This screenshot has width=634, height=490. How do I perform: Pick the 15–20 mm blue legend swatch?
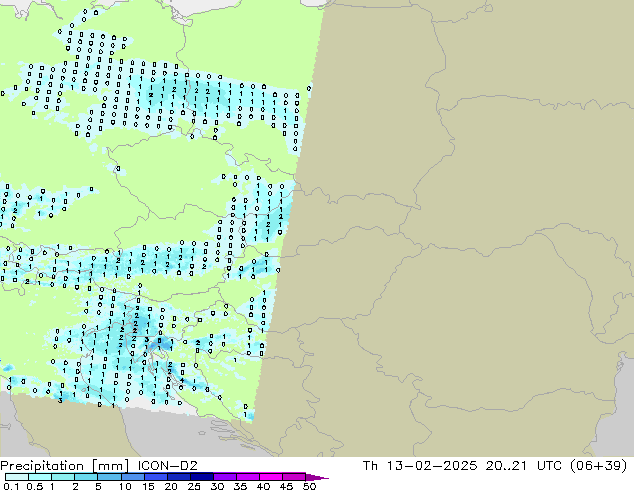pyautogui.click(x=155, y=477)
